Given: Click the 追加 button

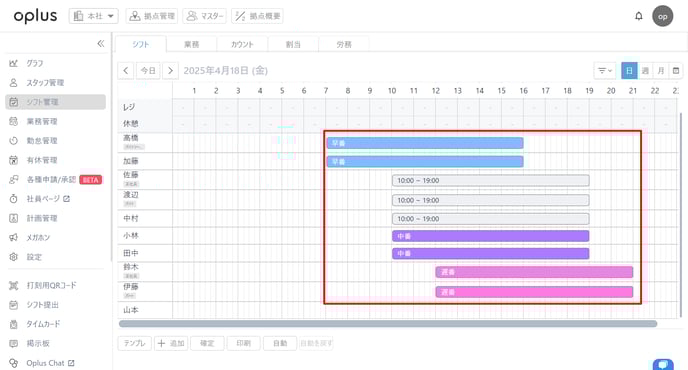Looking at the screenshot, I should [171, 343].
